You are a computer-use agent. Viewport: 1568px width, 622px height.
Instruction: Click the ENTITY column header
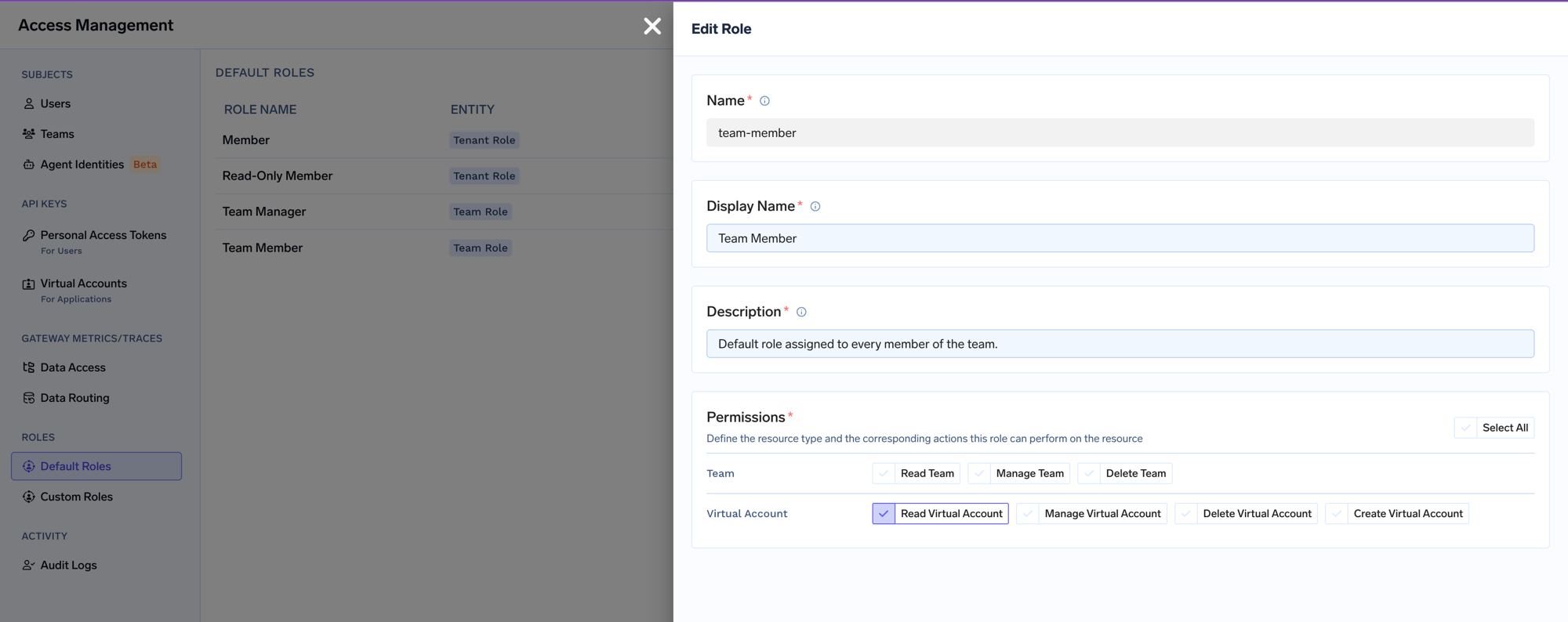(x=472, y=110)
